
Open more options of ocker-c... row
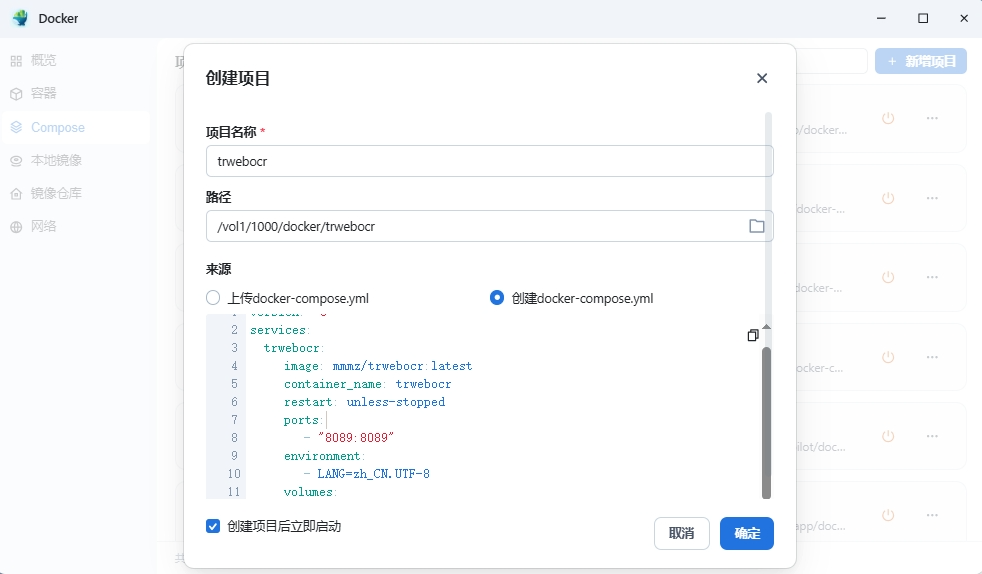(x=932, y=357)
